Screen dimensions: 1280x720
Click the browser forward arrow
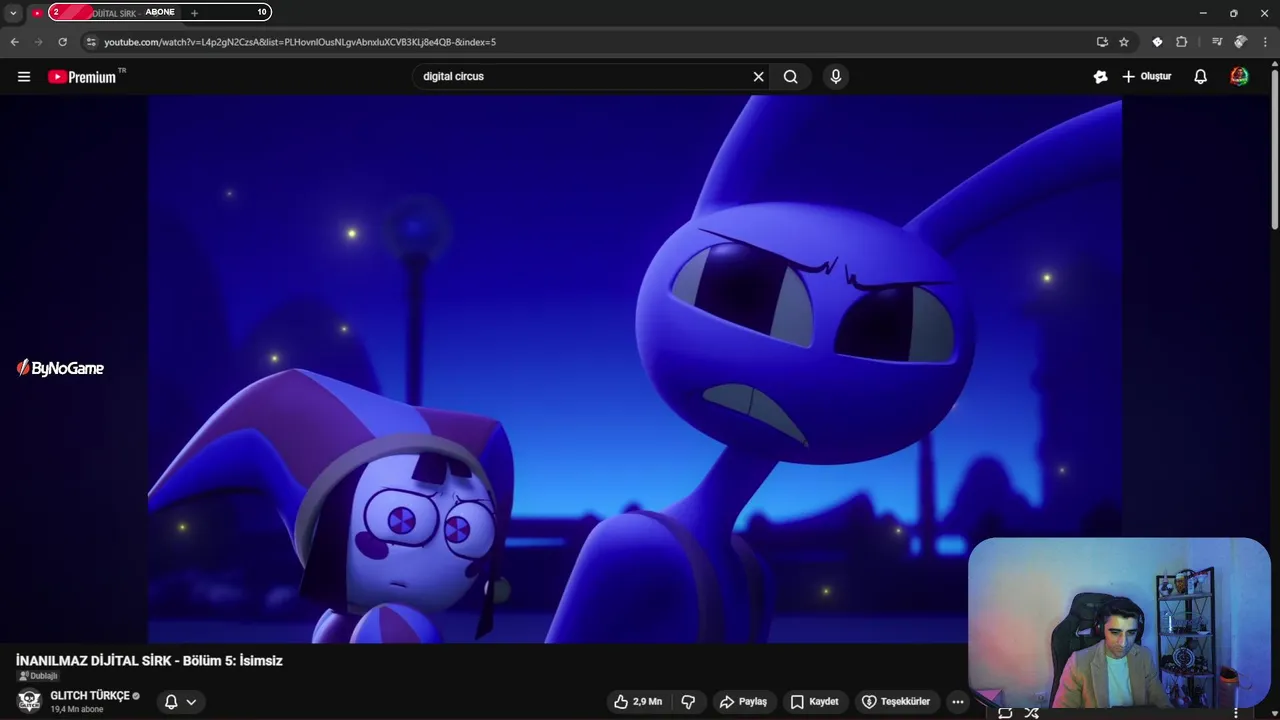point(38,42)
